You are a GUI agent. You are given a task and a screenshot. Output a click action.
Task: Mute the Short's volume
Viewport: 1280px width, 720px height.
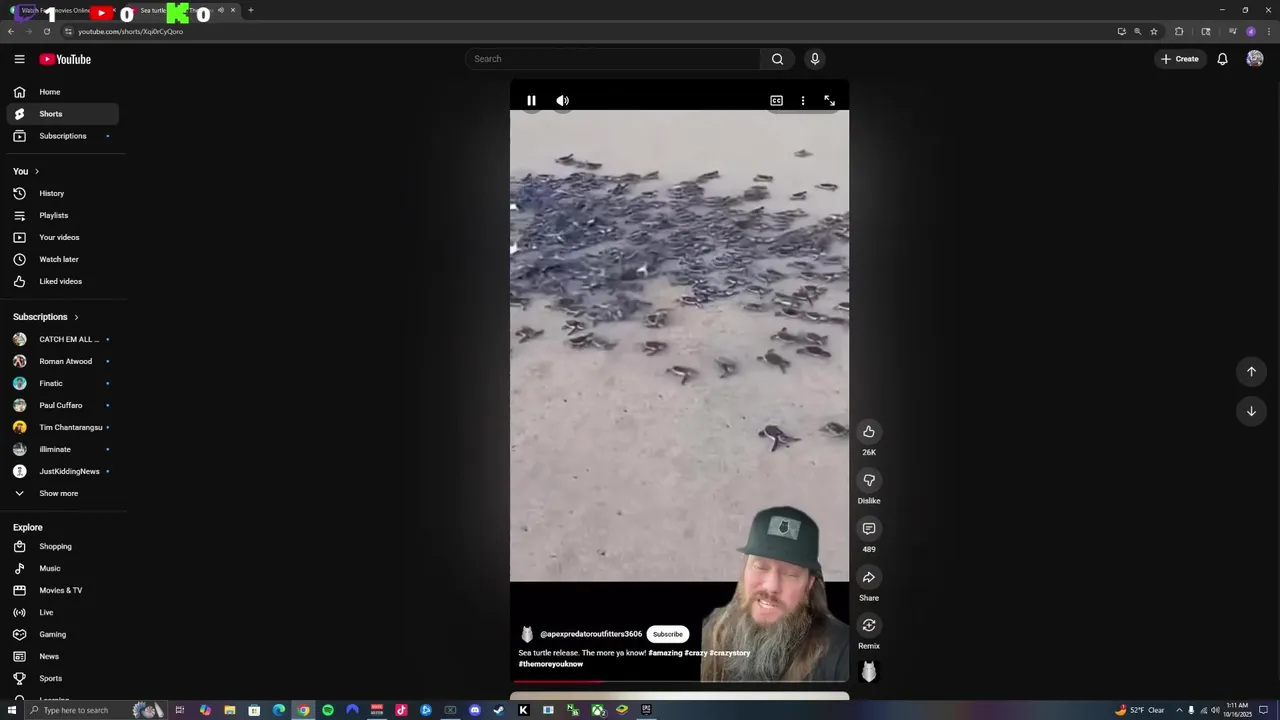click(563, 100)
